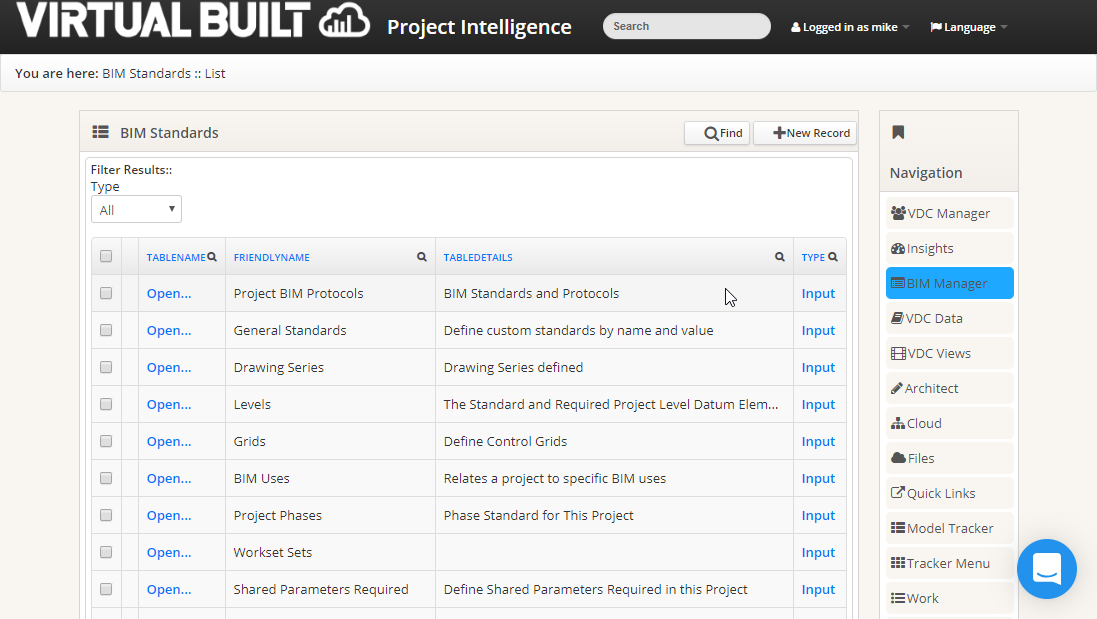This screenshot has width=1097, height=619.
Task: Sort by TYPE column header
Action: pos(813,257)
